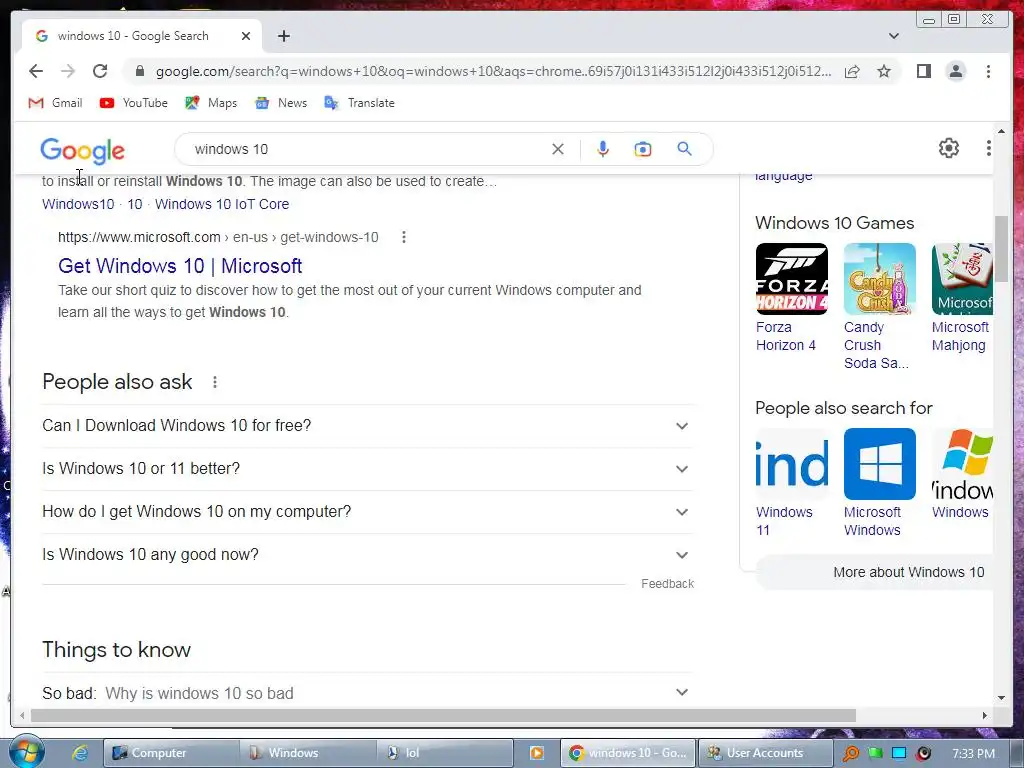Click the Google logo

point(82,150)
